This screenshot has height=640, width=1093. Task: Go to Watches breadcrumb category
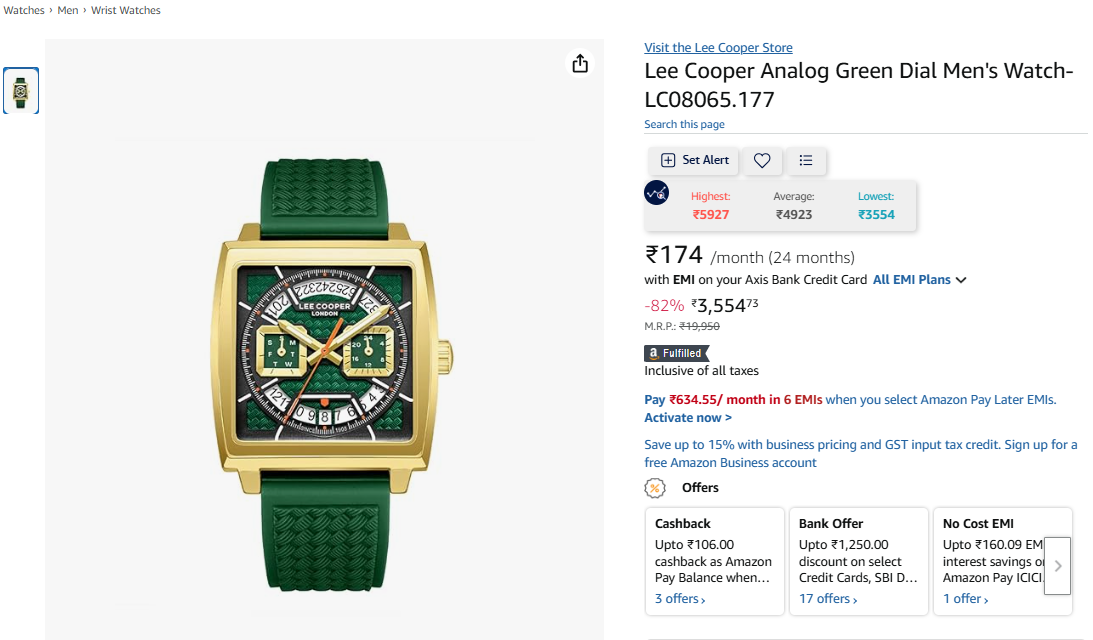(24, 10)
